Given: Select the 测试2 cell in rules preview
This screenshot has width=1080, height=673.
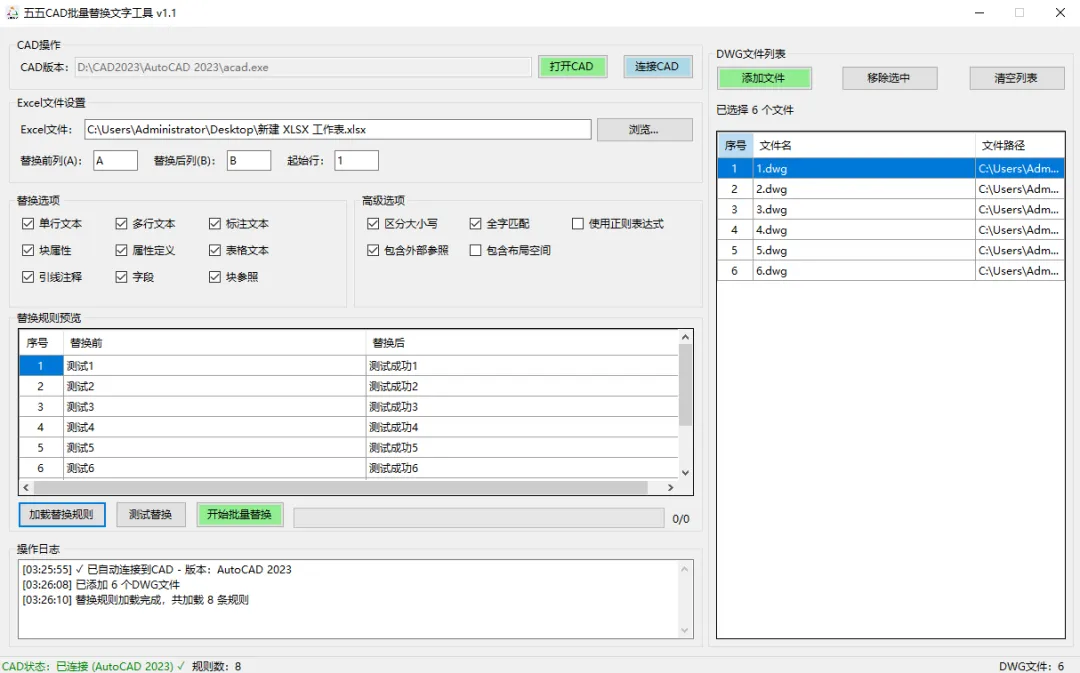Looking at the screenshot, I should 214,386.
